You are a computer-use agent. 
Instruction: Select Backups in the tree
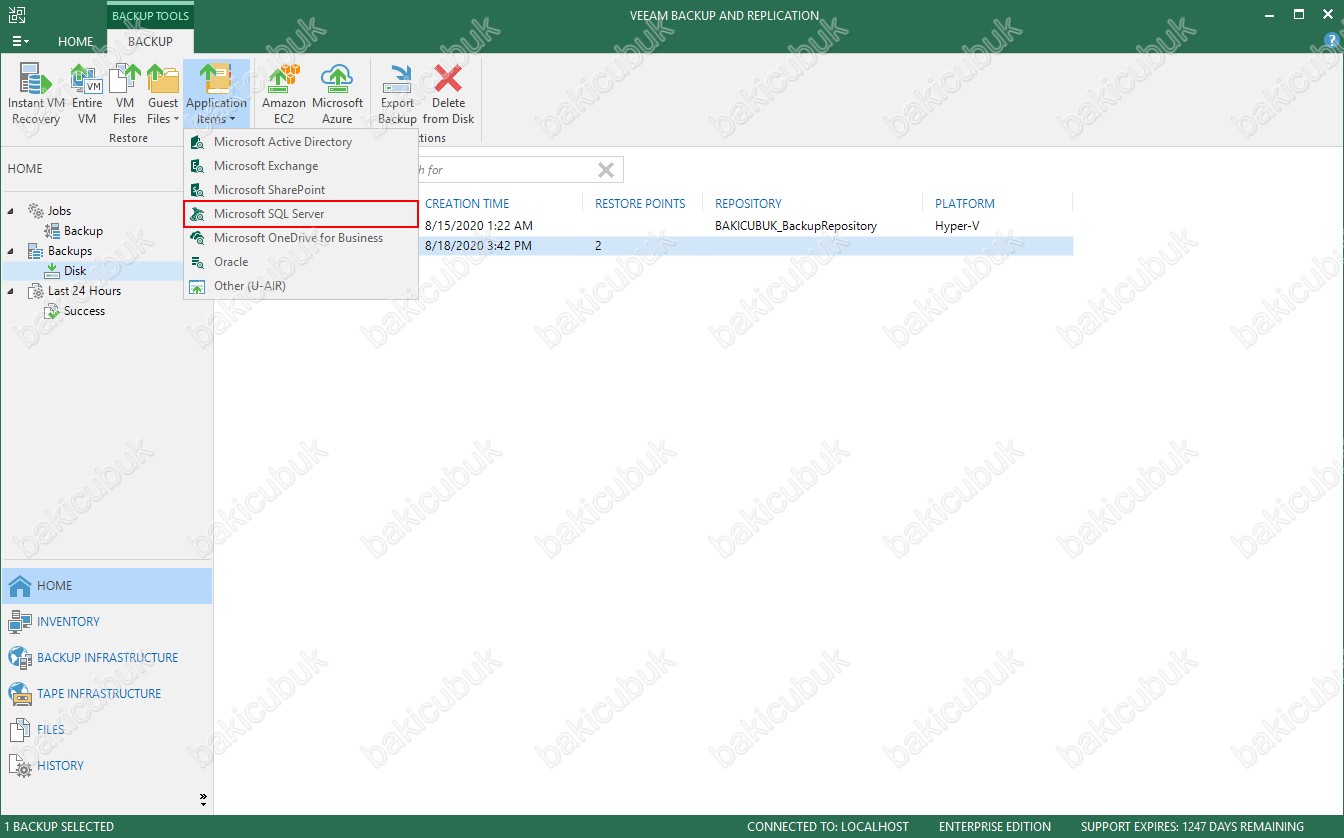[x=69, y=251]
